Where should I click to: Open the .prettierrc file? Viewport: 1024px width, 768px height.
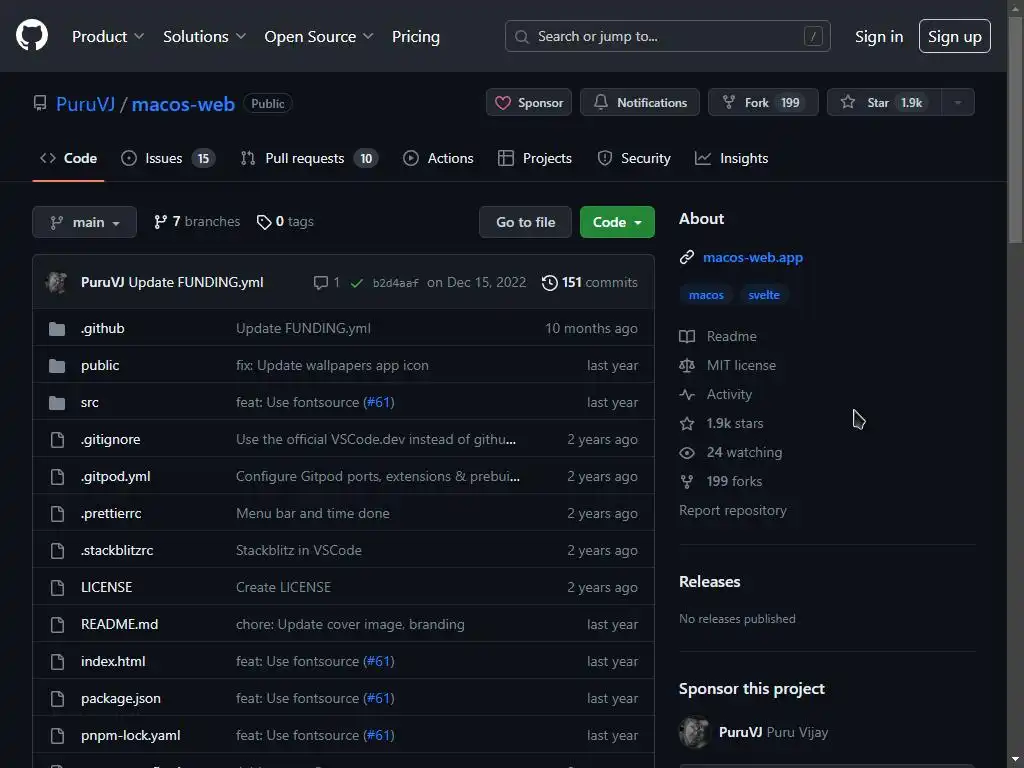pyautogui.click(x=111, y=513)
